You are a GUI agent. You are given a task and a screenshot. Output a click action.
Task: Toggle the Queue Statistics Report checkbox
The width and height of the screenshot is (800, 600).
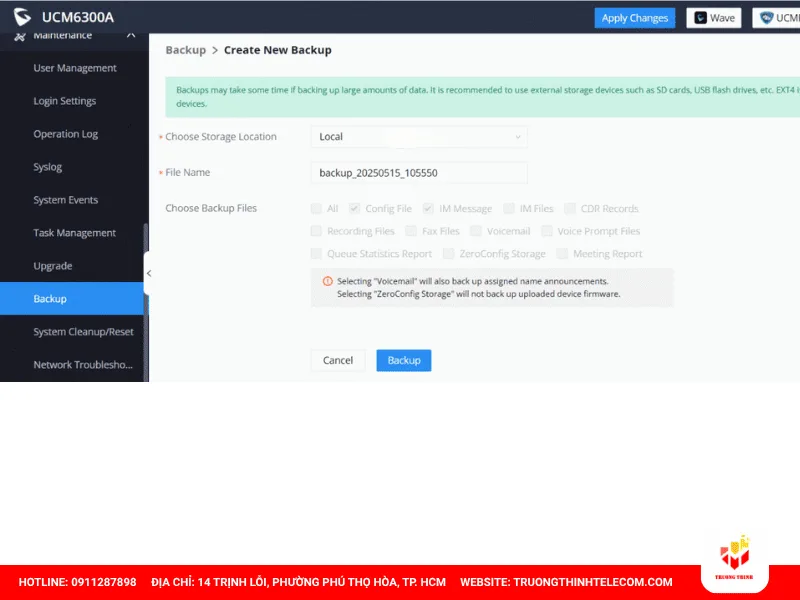pos(316,254)
